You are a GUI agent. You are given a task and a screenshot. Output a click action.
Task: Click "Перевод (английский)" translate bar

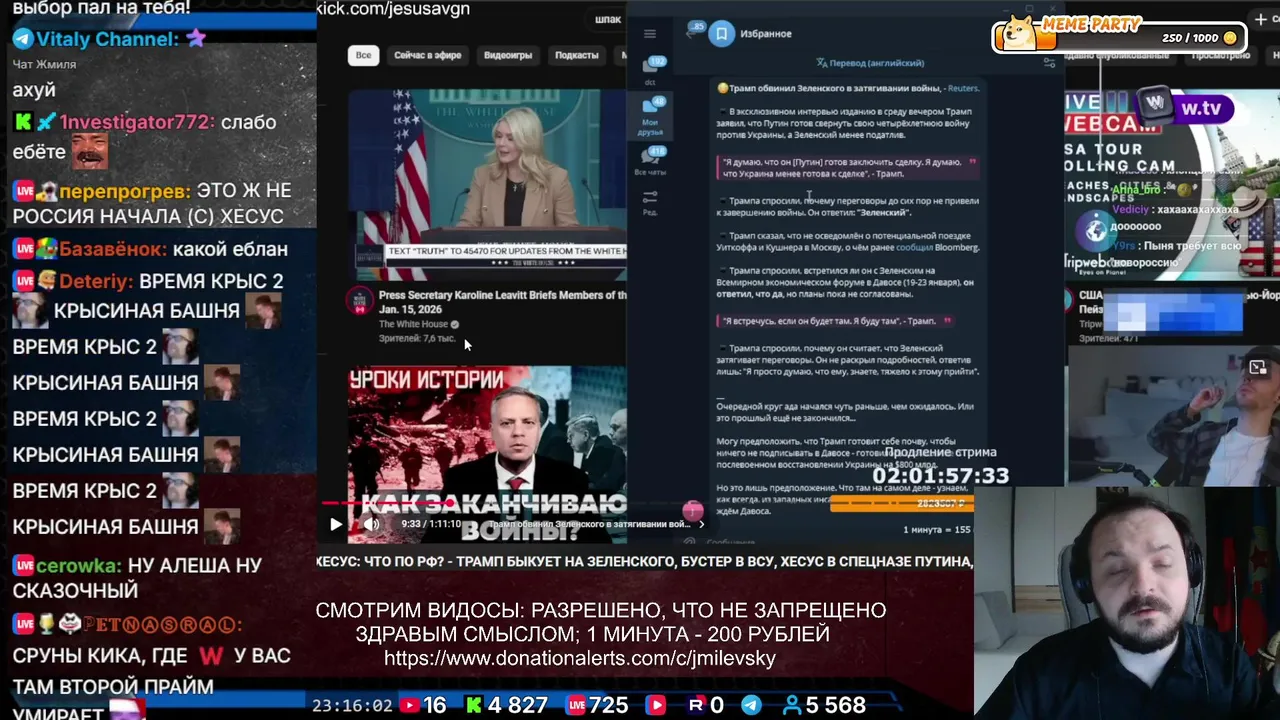(870, 63)
